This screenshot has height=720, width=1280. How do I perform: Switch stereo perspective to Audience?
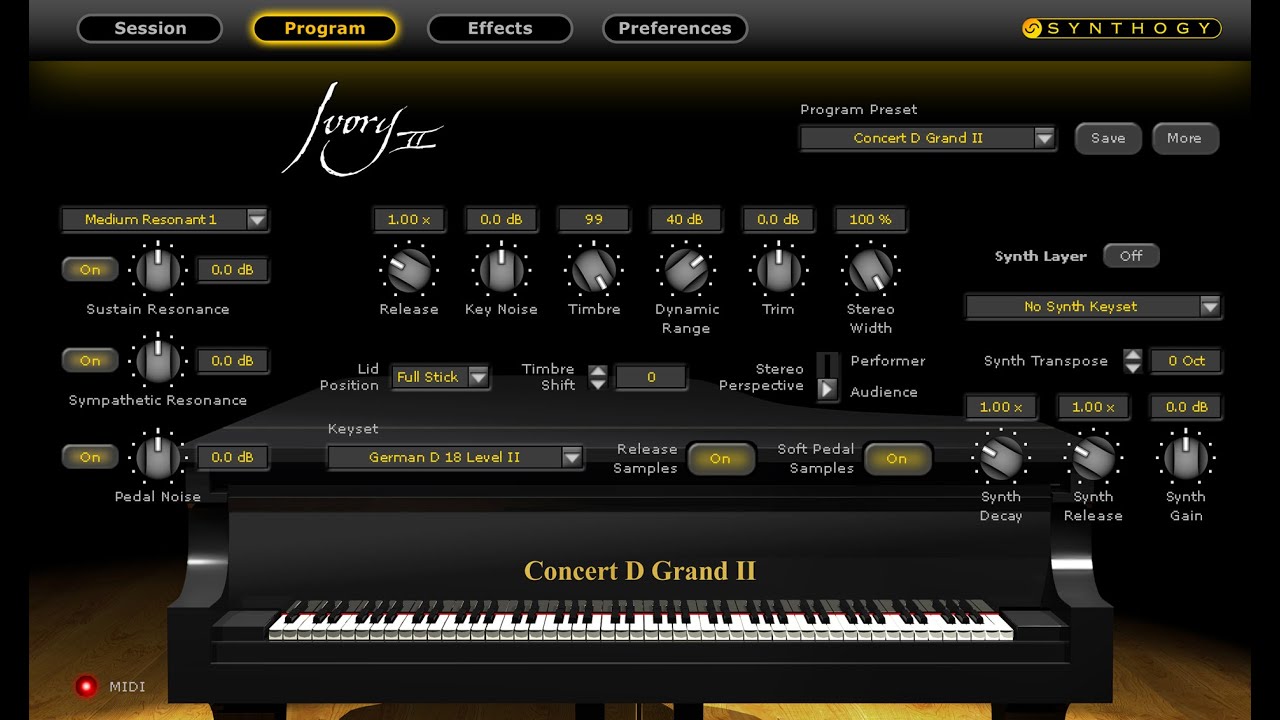pos(828,390)
